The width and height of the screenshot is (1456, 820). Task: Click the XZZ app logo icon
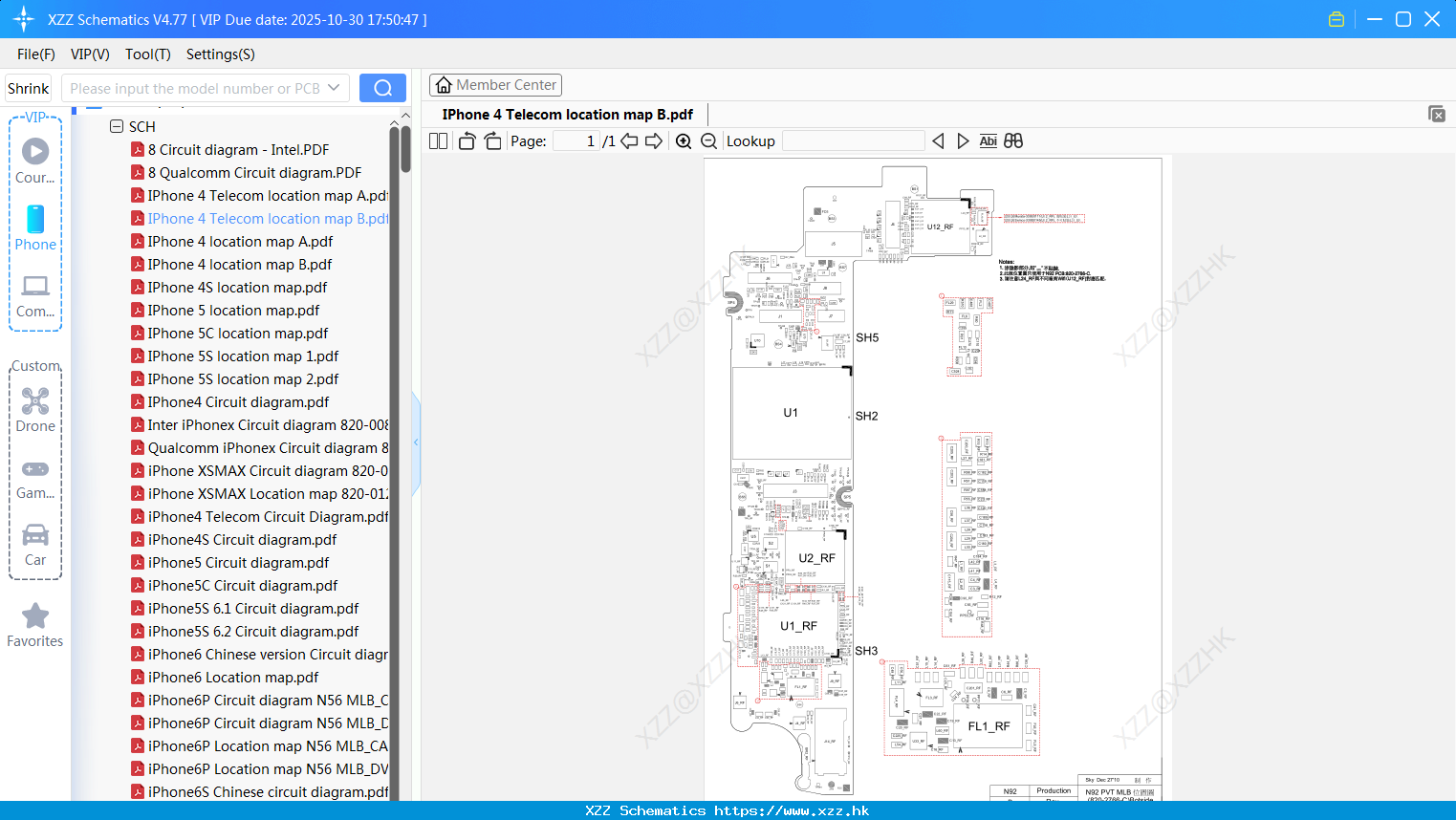[x=24, y=19]
